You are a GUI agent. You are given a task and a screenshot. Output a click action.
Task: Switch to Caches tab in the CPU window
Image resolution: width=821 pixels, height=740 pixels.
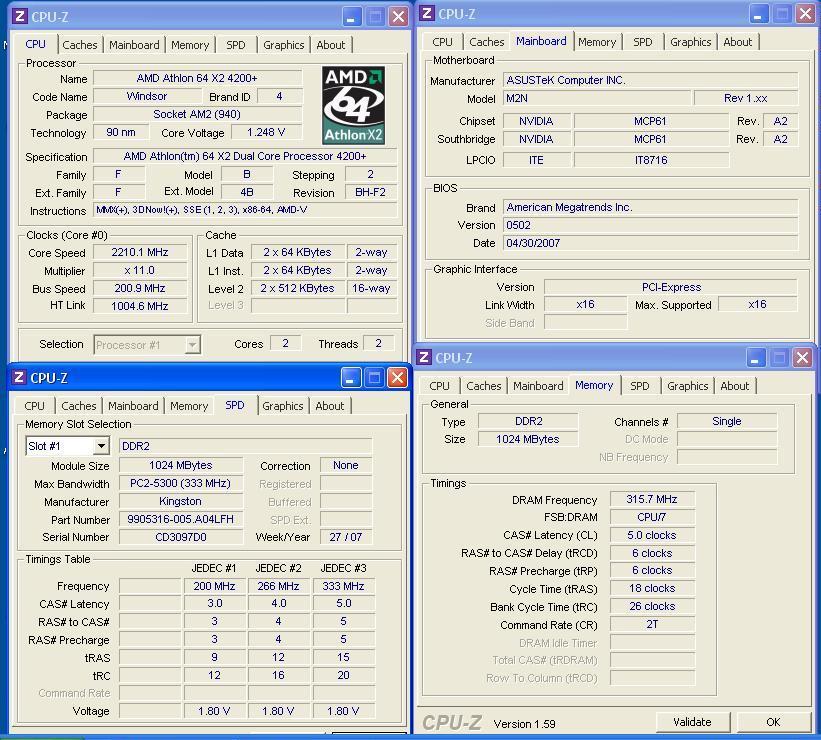click(80, 45)
